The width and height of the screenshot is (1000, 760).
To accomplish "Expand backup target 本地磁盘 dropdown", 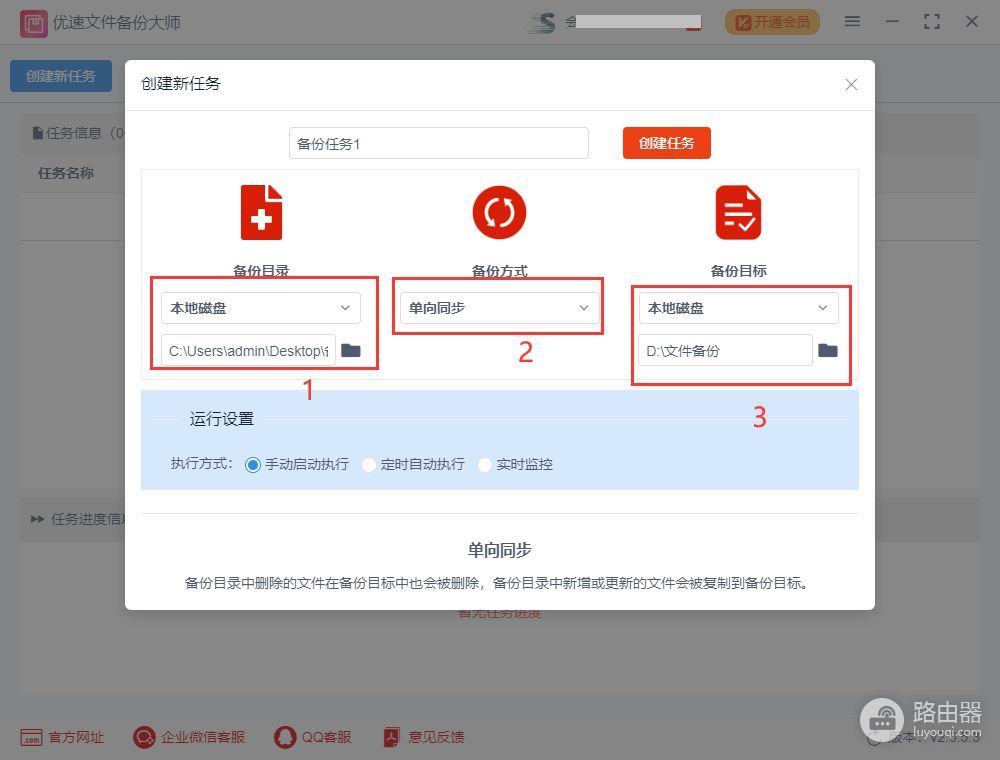I will pyautogui.click(x=738, y=308).
